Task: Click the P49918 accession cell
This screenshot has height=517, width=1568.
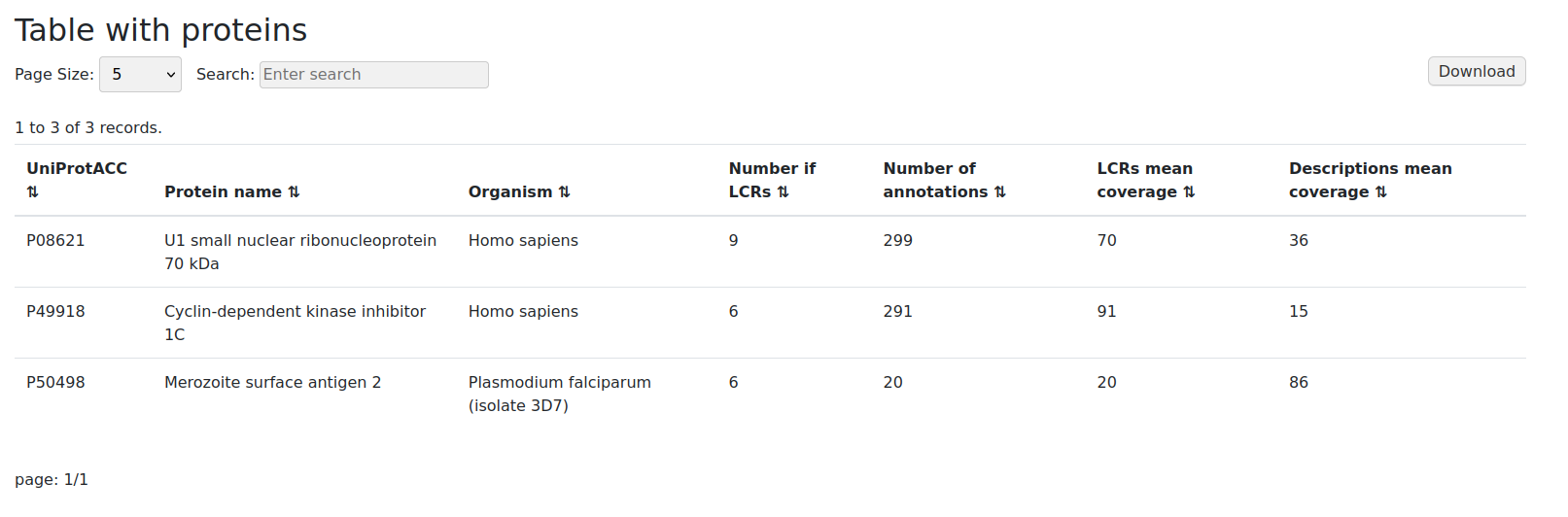Action: [x=55, y=312]
